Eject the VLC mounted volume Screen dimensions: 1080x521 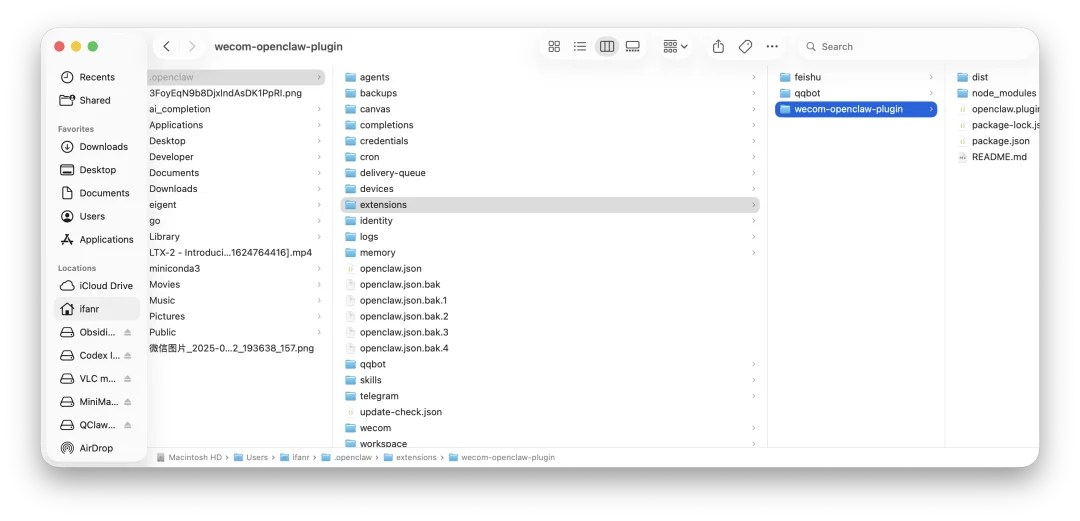point(128,379)
